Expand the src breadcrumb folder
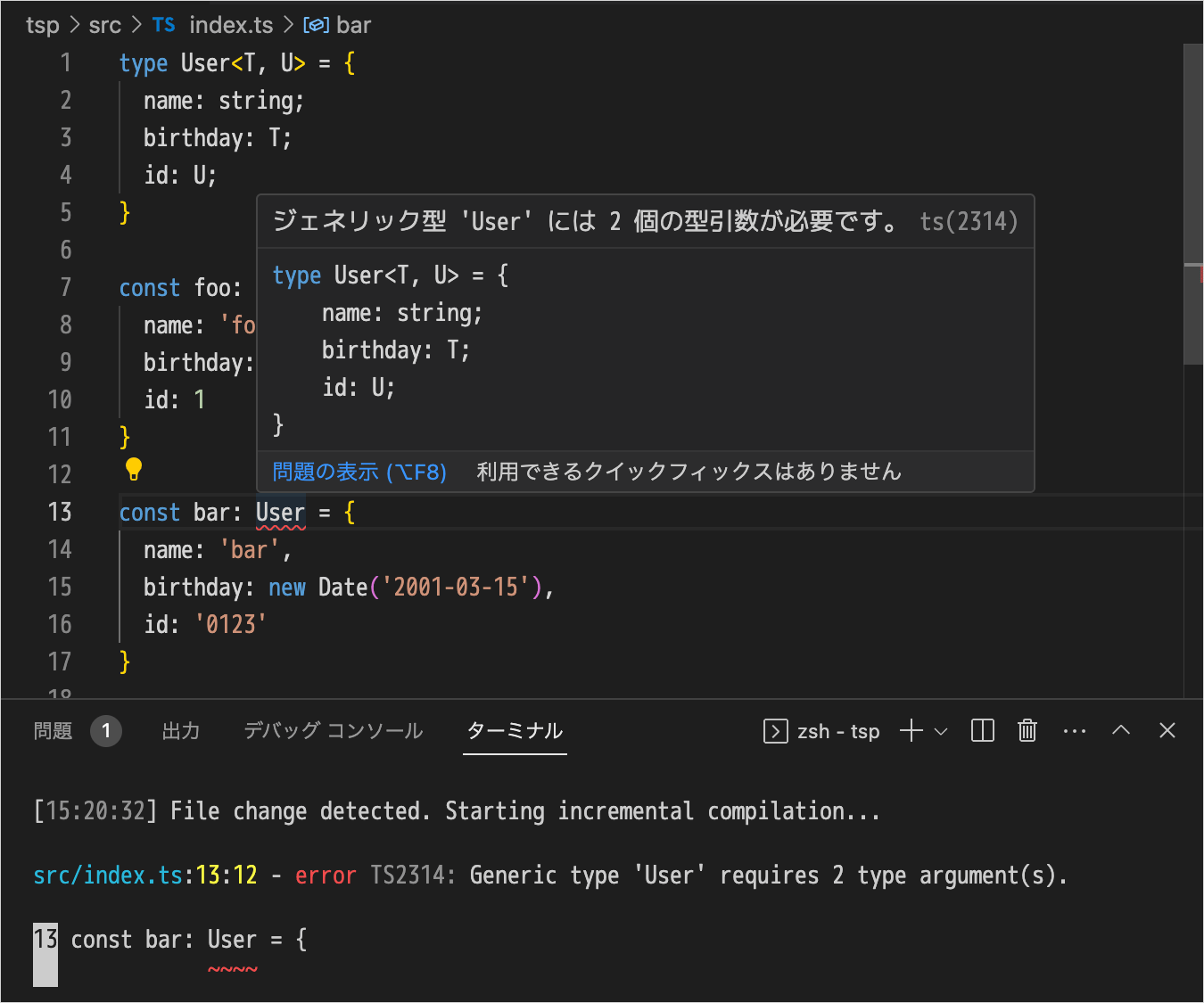Screen dimensions: 1204x1003 click(104, 25)
